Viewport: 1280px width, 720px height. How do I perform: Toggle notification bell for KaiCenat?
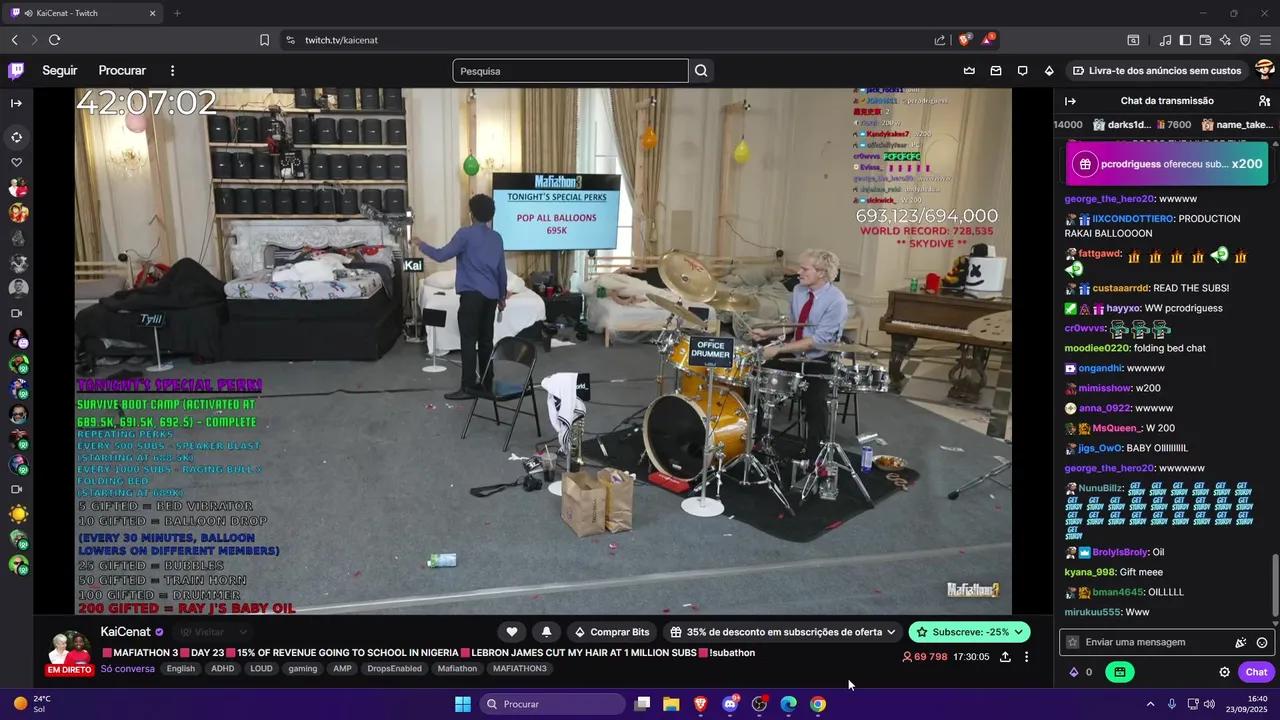[546, 632]
